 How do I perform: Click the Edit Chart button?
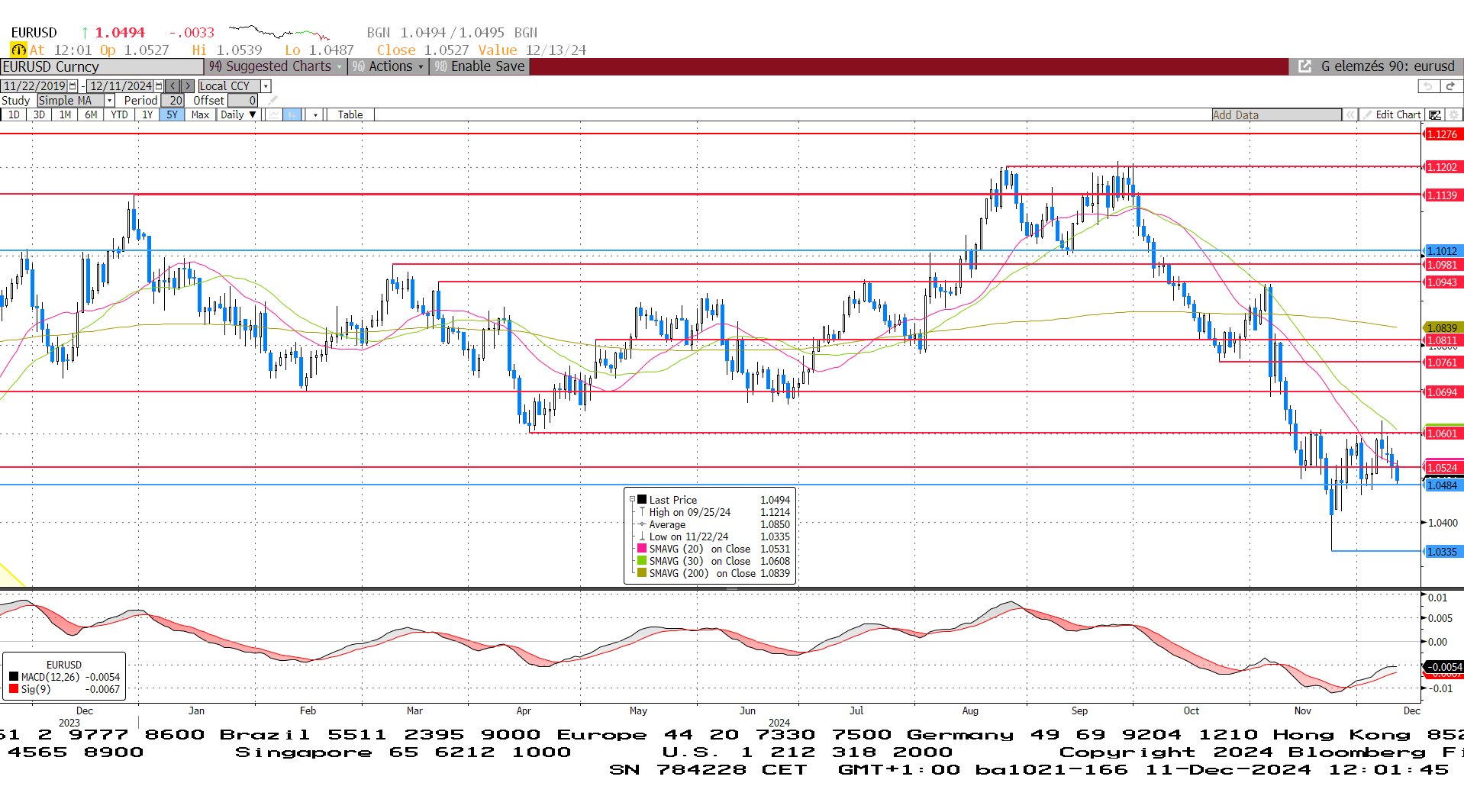click(1392, 114)
